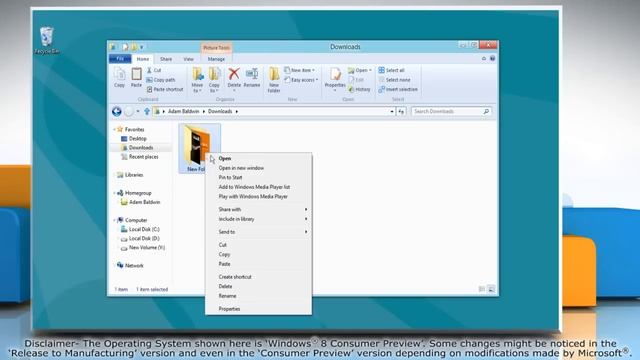Click the Paste ribbon icon
This screenshot has height=360, width=640.
(136, 78)
